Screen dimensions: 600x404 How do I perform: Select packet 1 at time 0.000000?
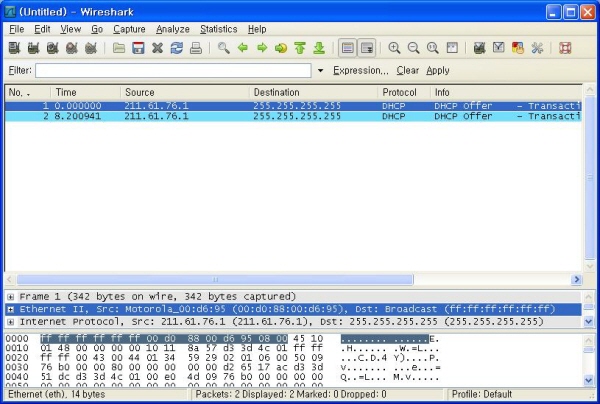pyautogui.click(x=293, y=106)
